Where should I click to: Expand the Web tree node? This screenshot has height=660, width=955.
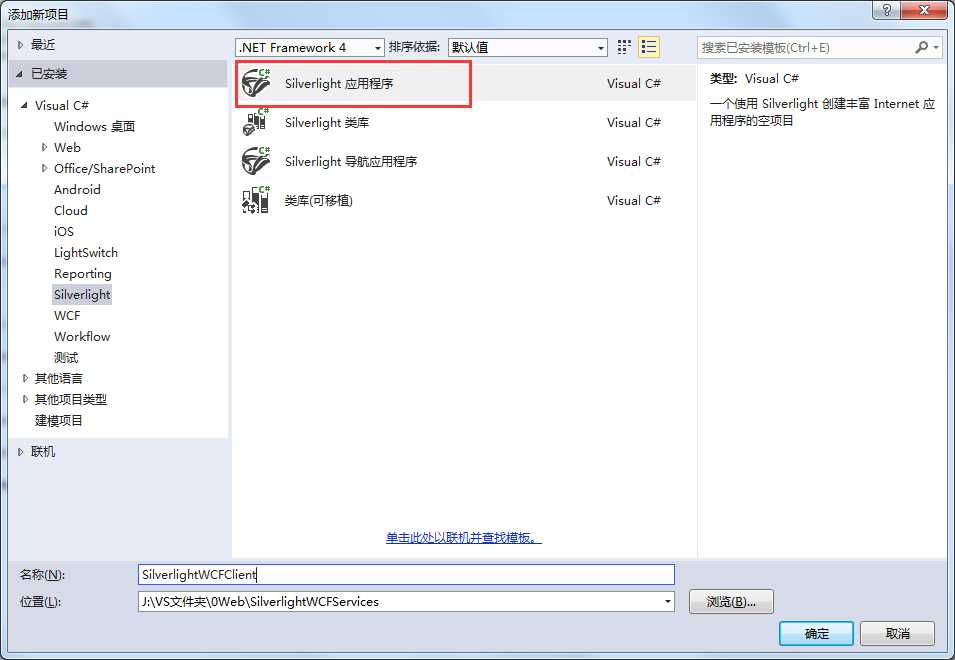pyautogui.click(x=44, y=147)
